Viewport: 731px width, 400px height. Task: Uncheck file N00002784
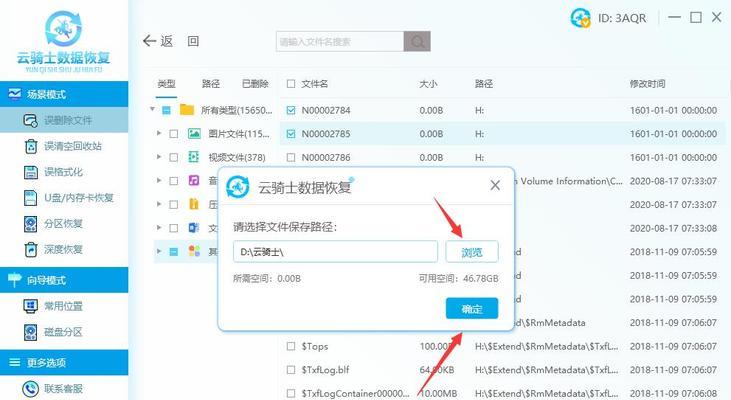coord(291,110)
